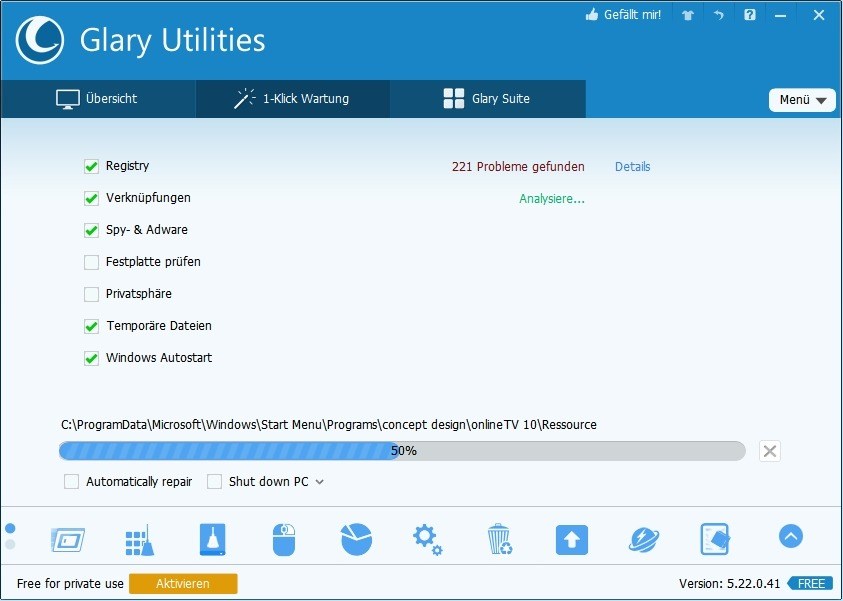Open the recycle trash uninstaller icon

[499, 539]
